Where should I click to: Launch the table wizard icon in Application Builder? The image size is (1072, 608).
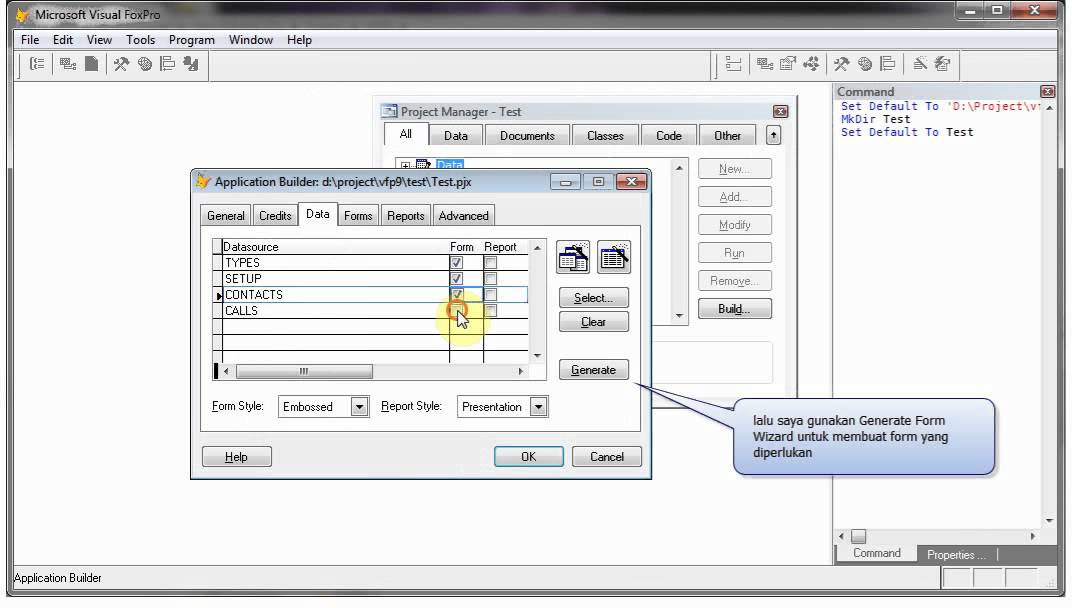pos(614,257)
